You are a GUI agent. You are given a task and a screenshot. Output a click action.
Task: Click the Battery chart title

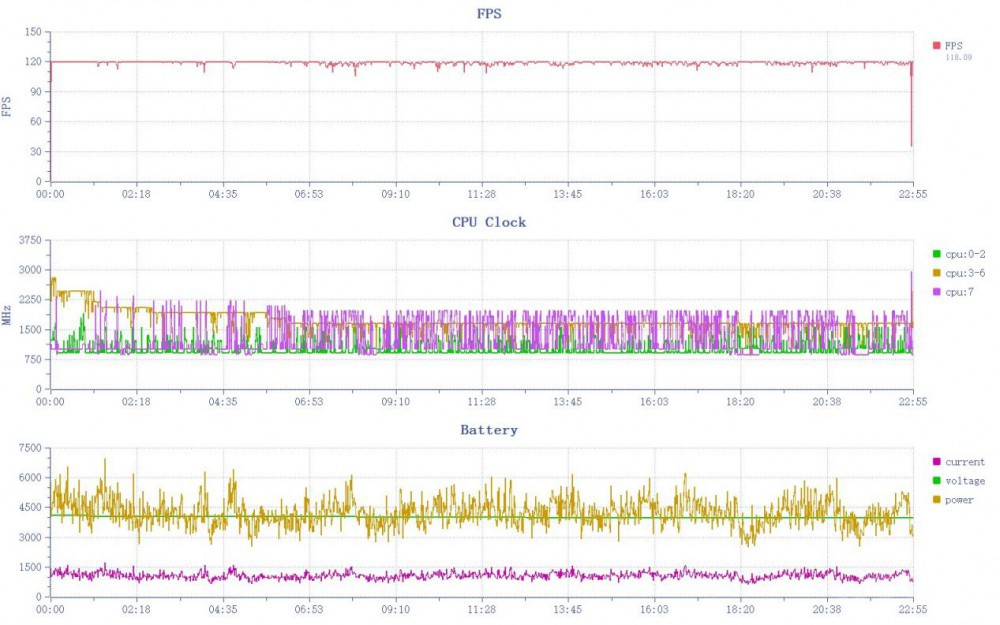point(489,430)
